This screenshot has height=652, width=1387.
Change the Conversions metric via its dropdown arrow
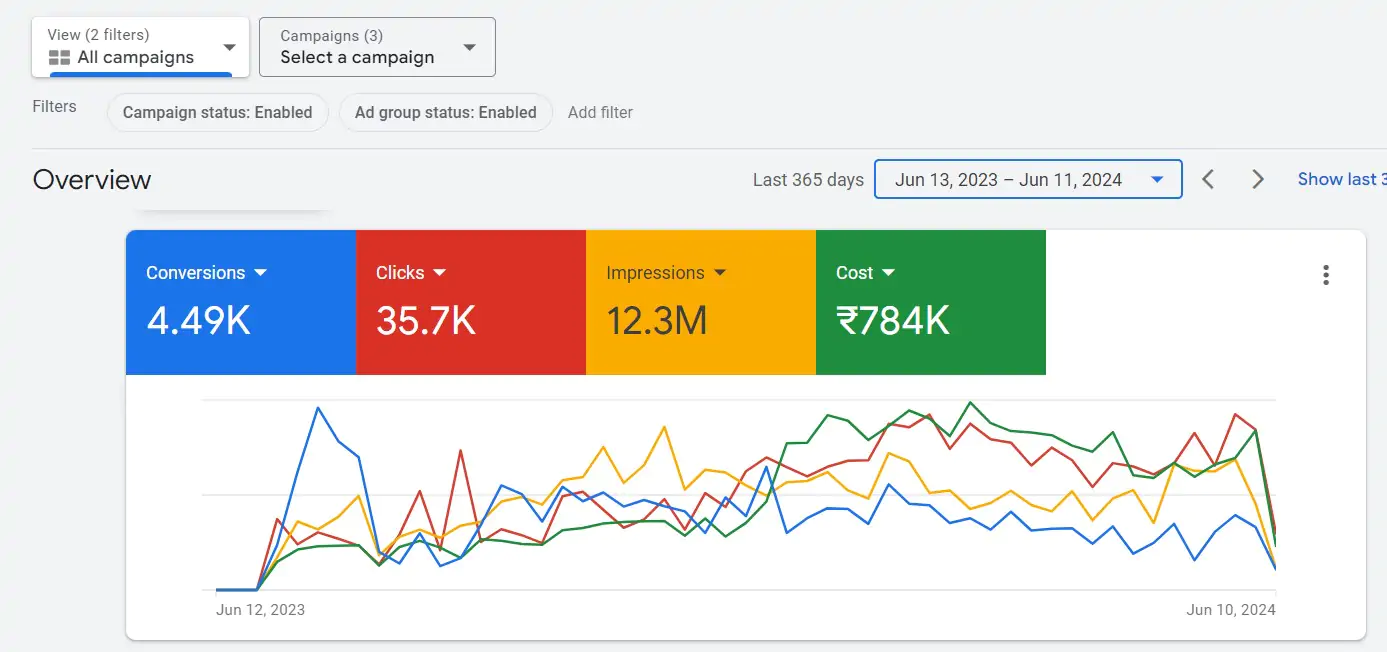pyautogui.click(x=262, y=272)
